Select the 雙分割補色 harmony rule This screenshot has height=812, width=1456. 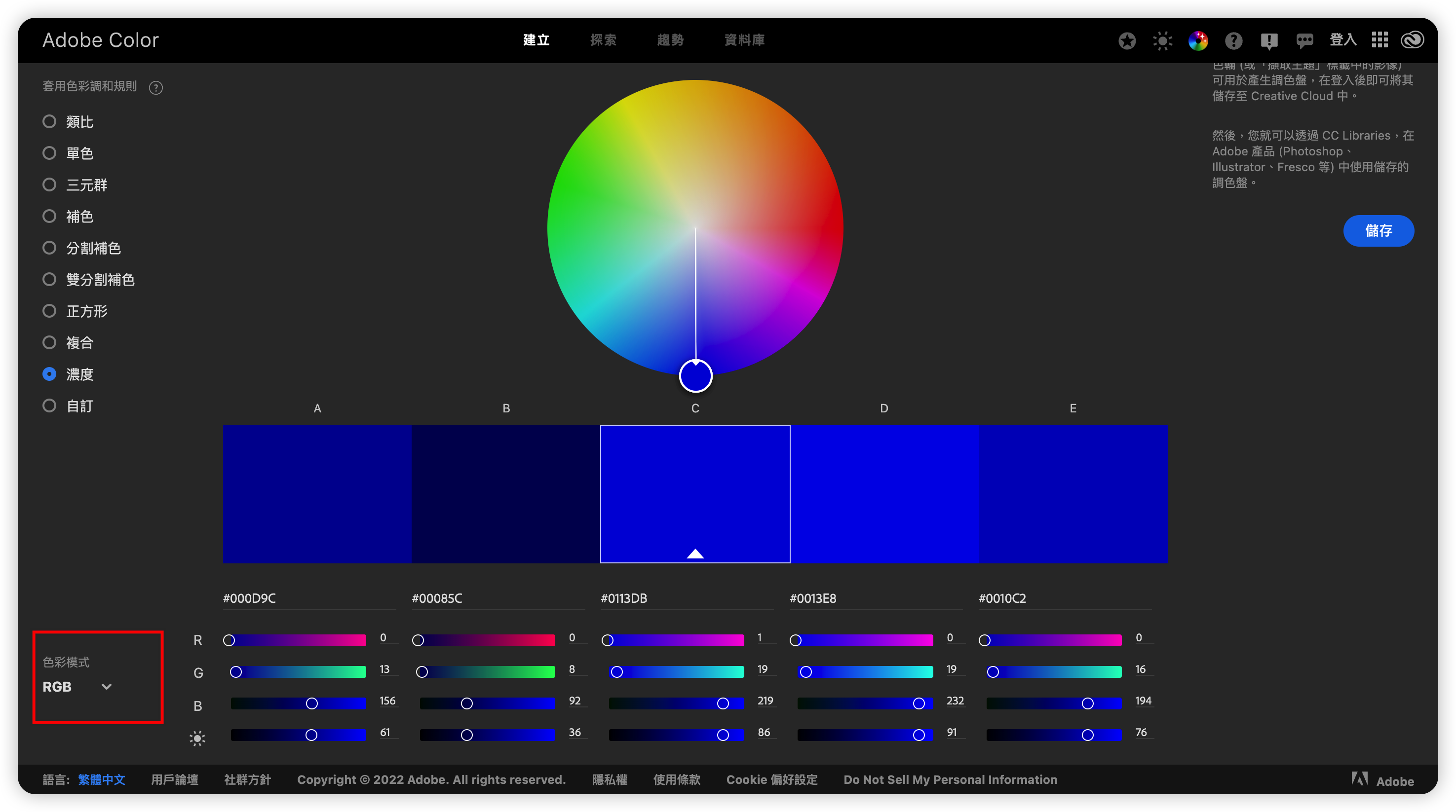pos(88,280)
